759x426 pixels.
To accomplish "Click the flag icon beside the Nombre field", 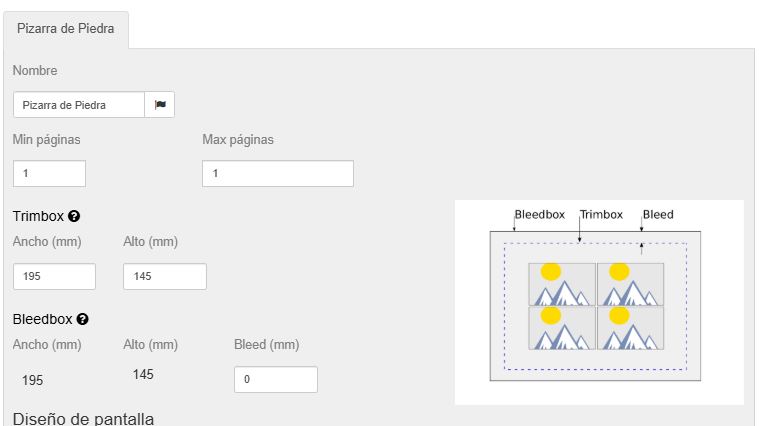I will pyautogui.click(x=160, y=104).
